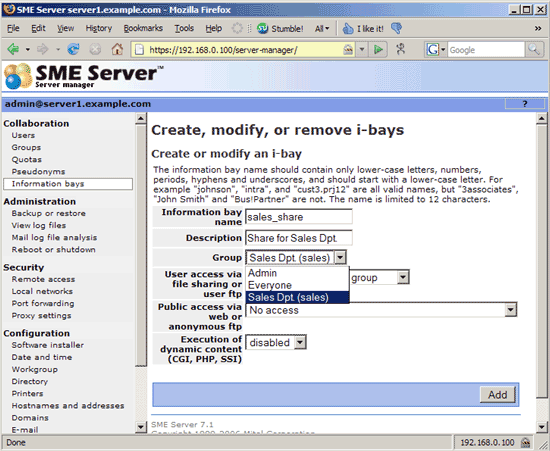Click the Google search box
550x451 pixels.
(486, 50)
